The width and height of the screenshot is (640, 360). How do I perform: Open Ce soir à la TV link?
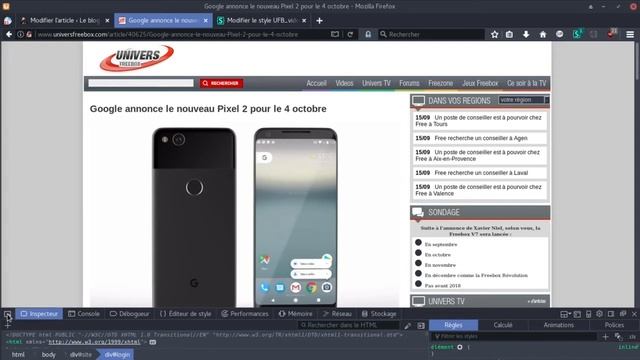coord(527,83)
